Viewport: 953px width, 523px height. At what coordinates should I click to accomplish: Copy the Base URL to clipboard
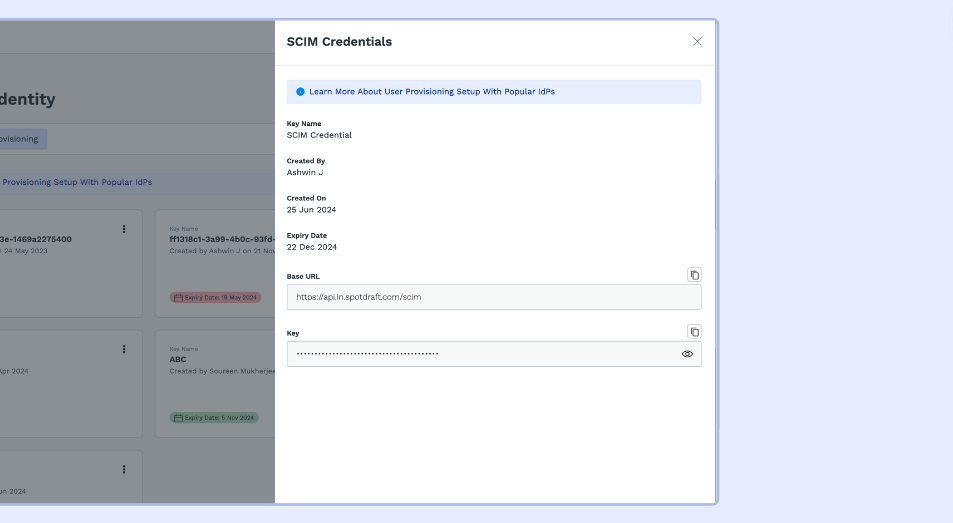pyautogui.click(x=694, y=275)
